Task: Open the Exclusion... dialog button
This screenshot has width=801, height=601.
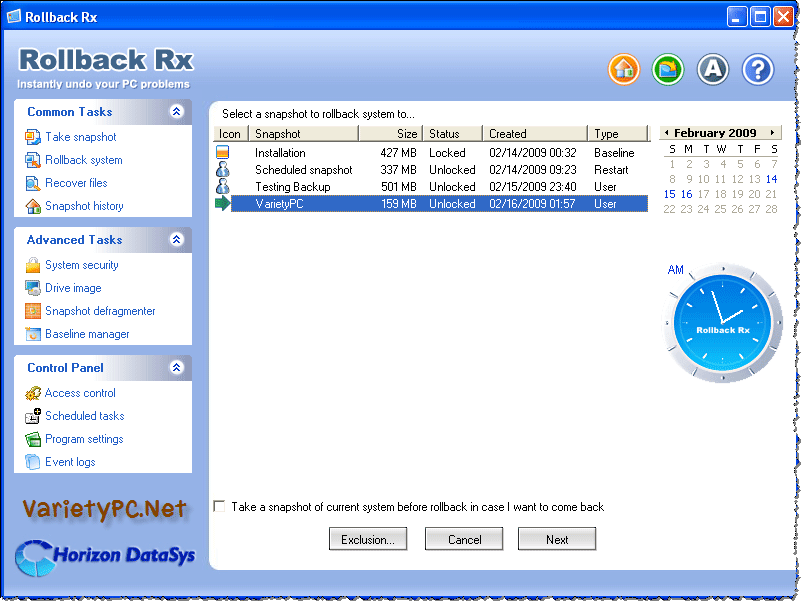Action: [x=368, y=539]
